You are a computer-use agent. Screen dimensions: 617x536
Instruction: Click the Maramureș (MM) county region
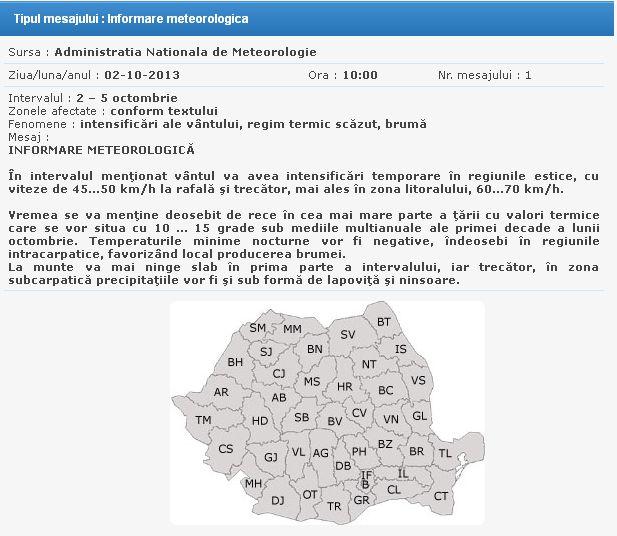tap(292, 328)
